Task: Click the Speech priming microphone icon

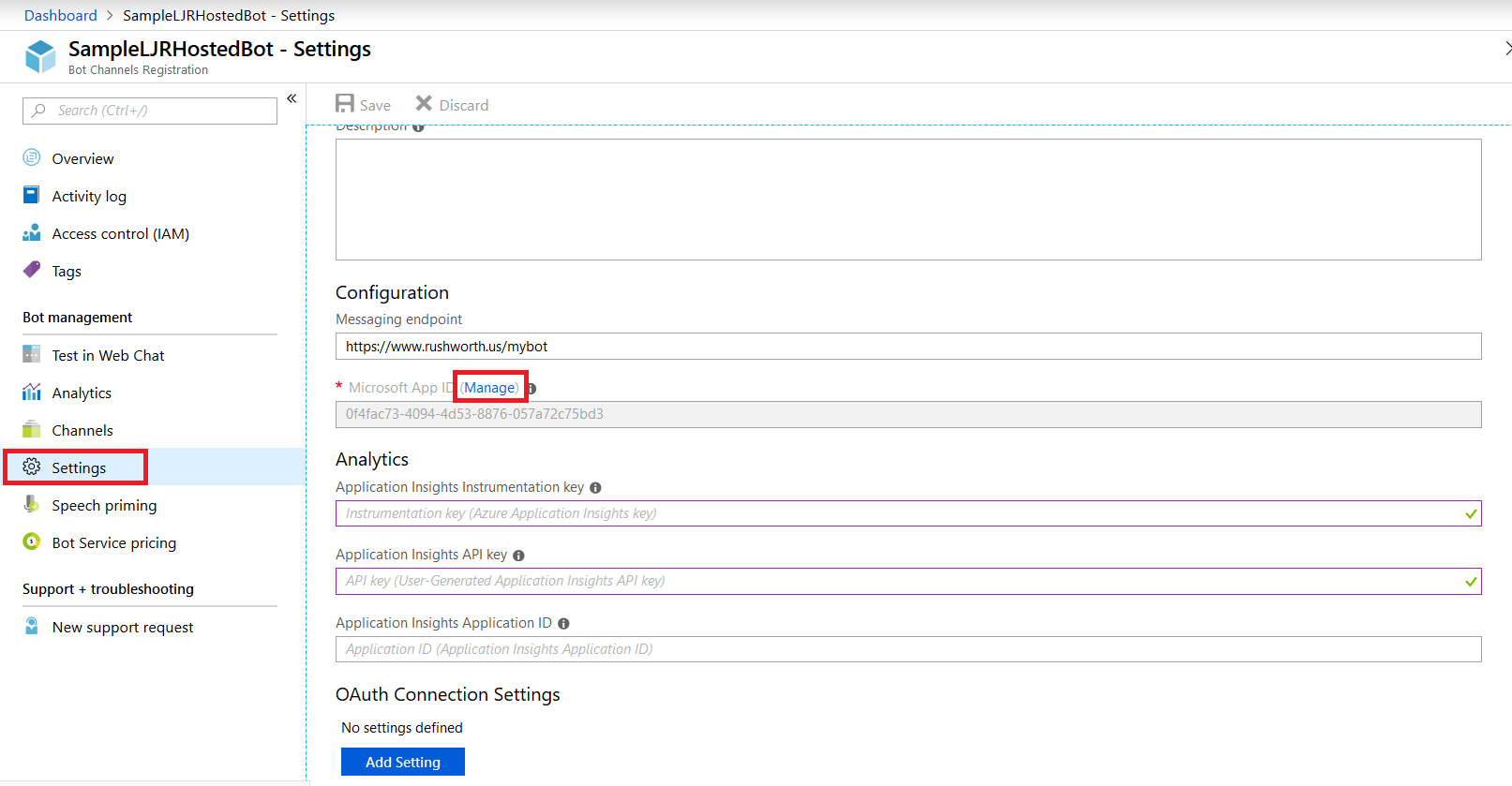Action: (32, 504)
